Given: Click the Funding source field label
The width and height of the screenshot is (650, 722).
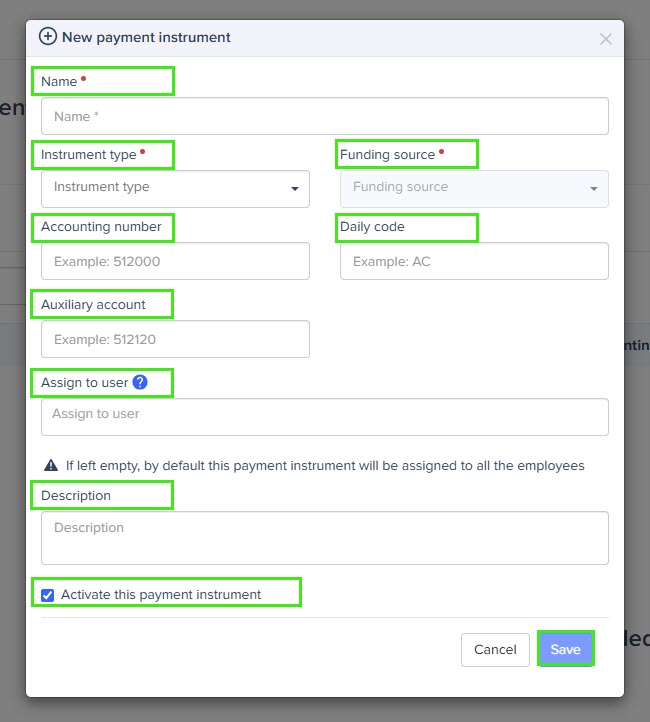Looking at the screenshot, I should point(388,154).
